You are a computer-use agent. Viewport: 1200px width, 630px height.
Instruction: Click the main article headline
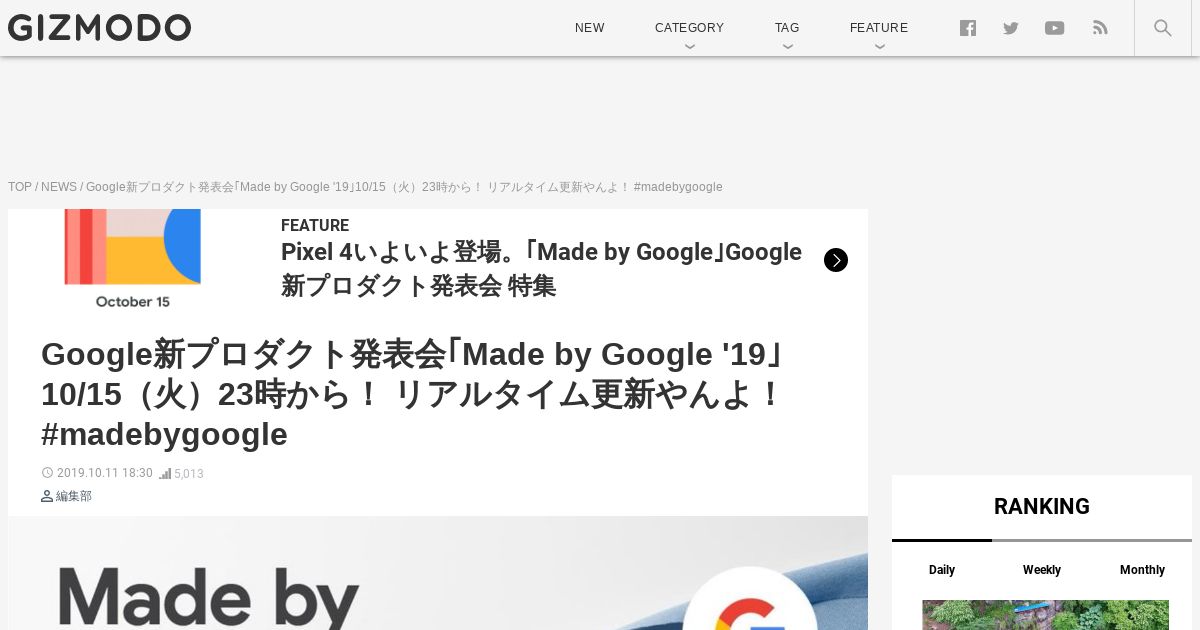[x=411, y=394]
